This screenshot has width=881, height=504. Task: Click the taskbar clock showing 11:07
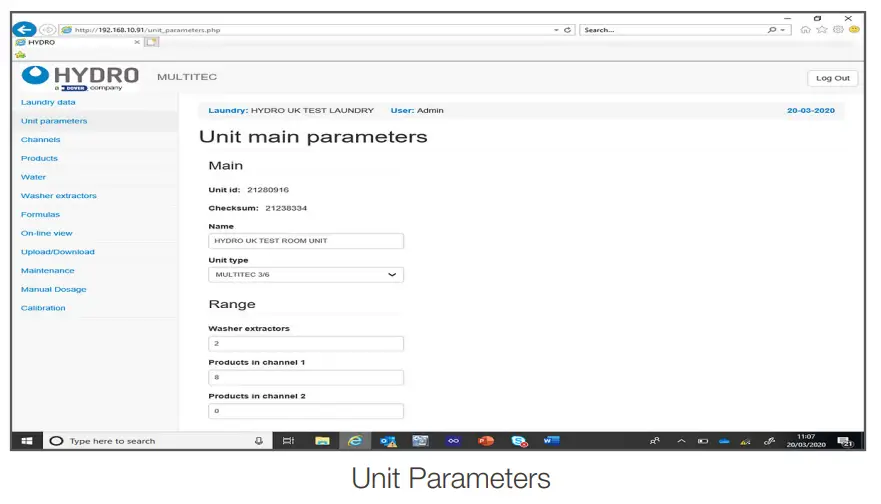click(806, 441)
